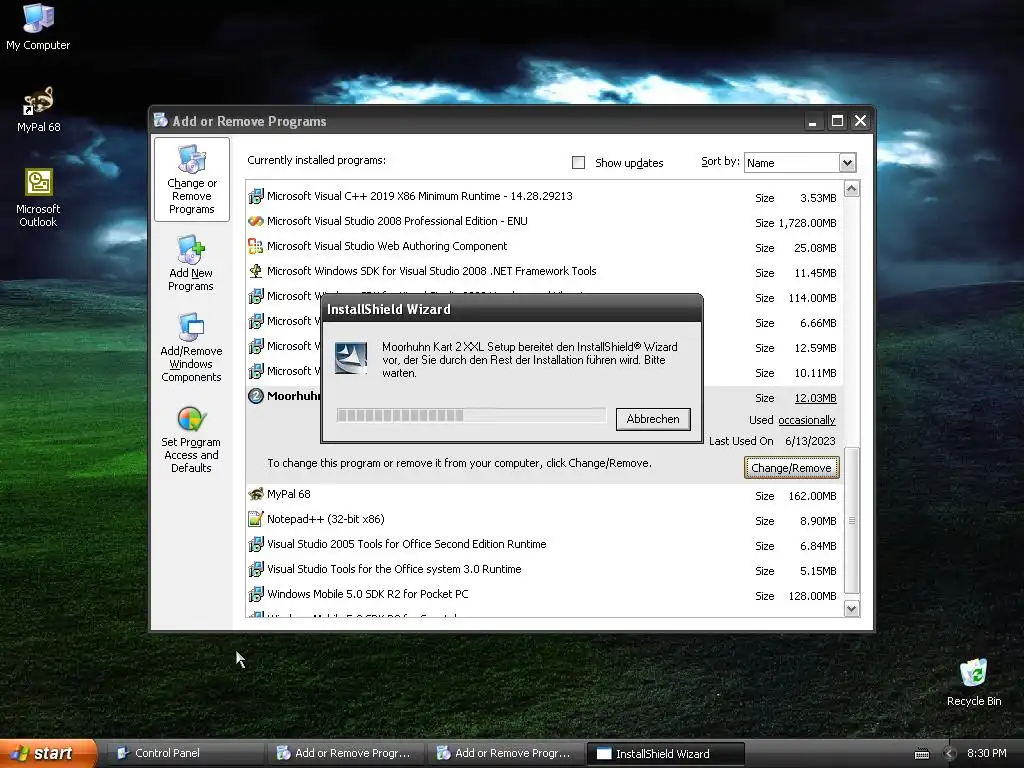Select Windows Mobile 5.0 SDK R2 for Pocket PC

[368, 594]
